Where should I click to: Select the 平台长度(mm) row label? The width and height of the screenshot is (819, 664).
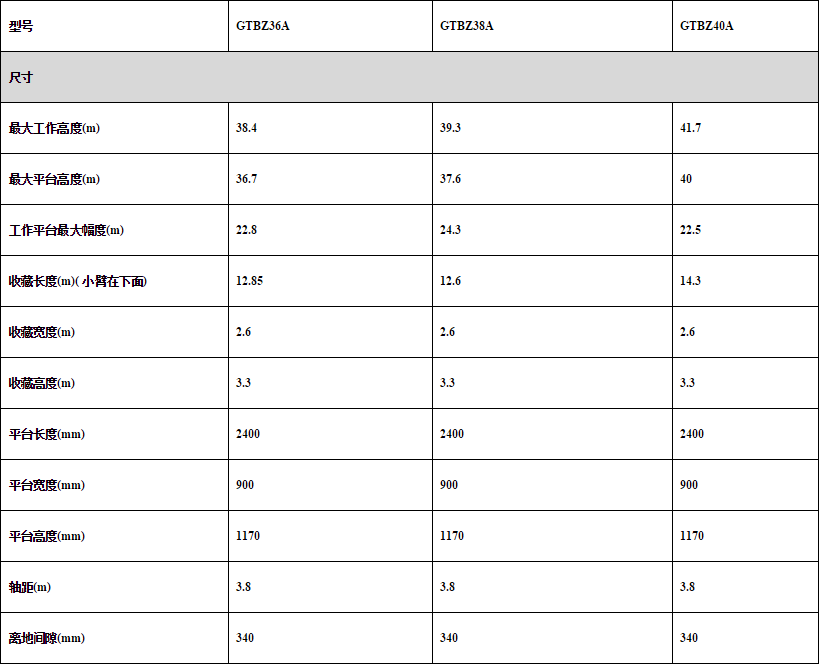pyautogui.click(x=47, y=434)
